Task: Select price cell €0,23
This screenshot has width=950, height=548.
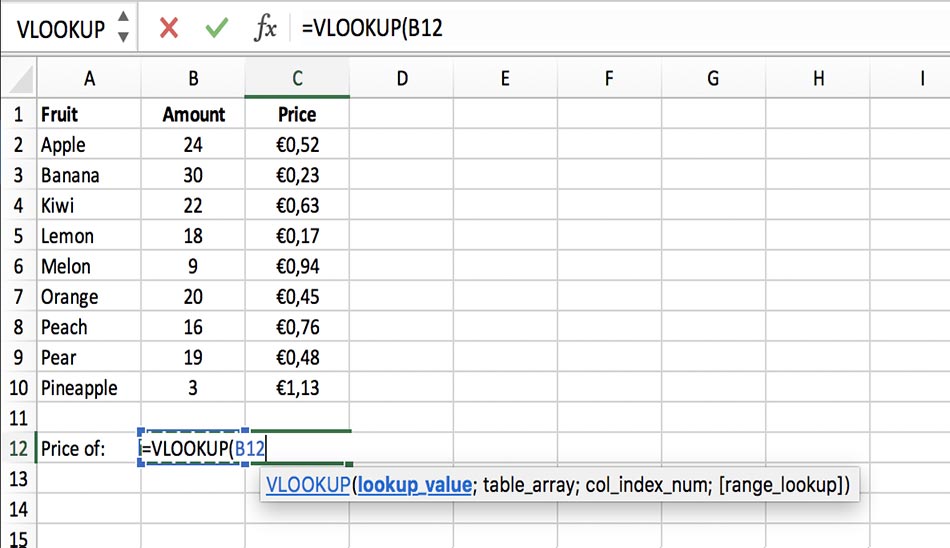Action: coord(297,175)
